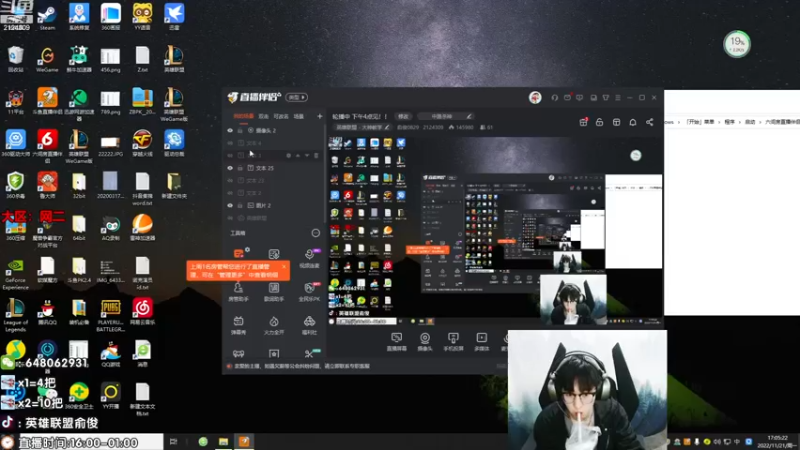This screenshot has width=800, height=450.
Task: Click the 横屏 mode pill beside the logo
Action: [x=296, y=97]
